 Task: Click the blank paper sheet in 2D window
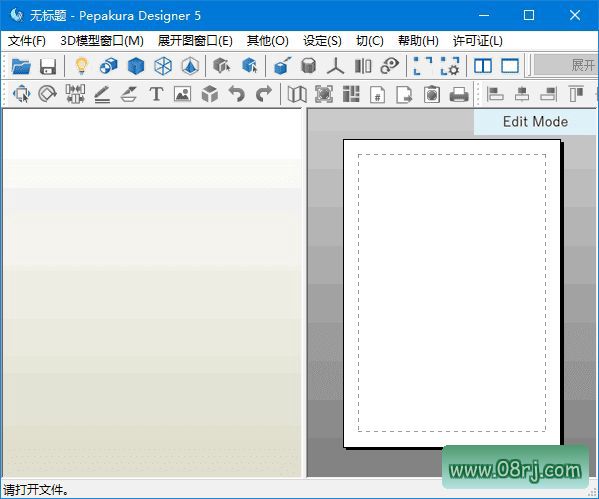452,293
